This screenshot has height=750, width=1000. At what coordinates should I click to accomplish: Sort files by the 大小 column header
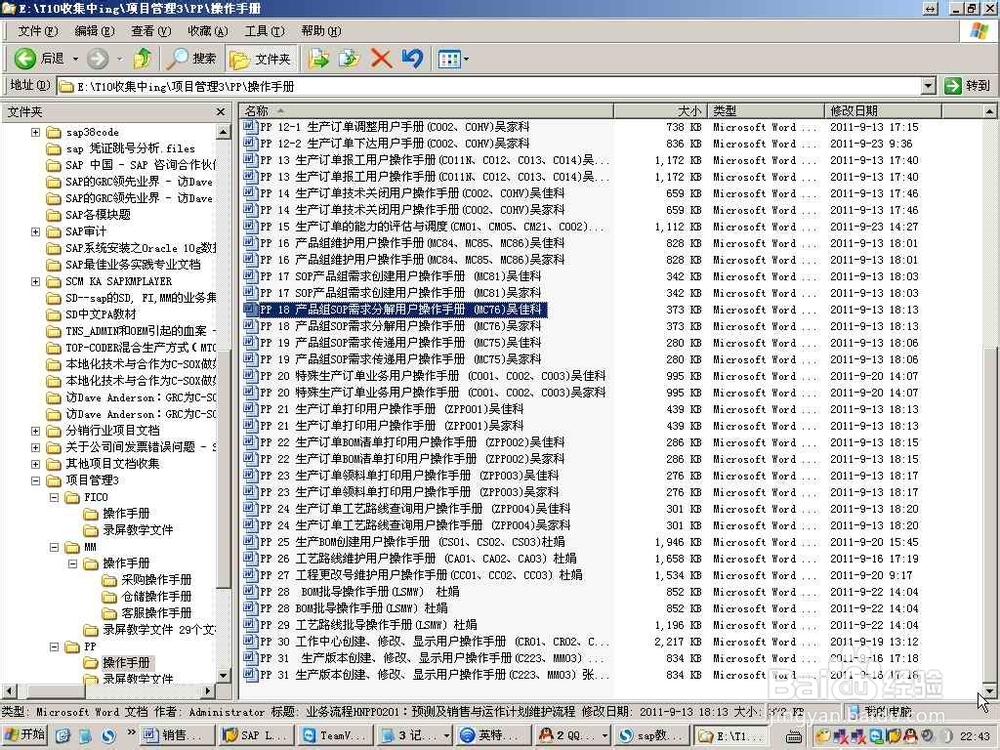pos(661,111)
